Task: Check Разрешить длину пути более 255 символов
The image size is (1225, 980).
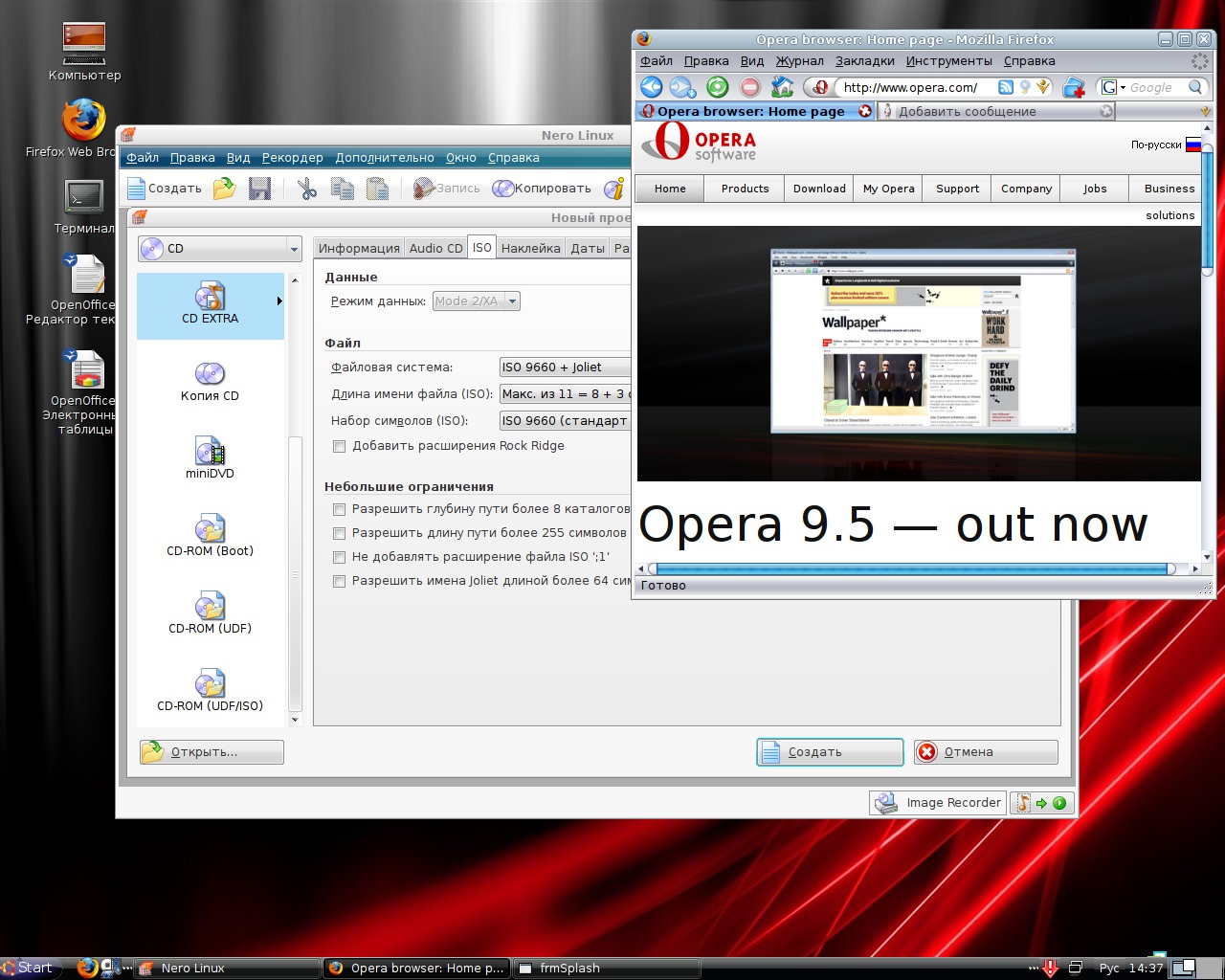Action: point(339,533)
